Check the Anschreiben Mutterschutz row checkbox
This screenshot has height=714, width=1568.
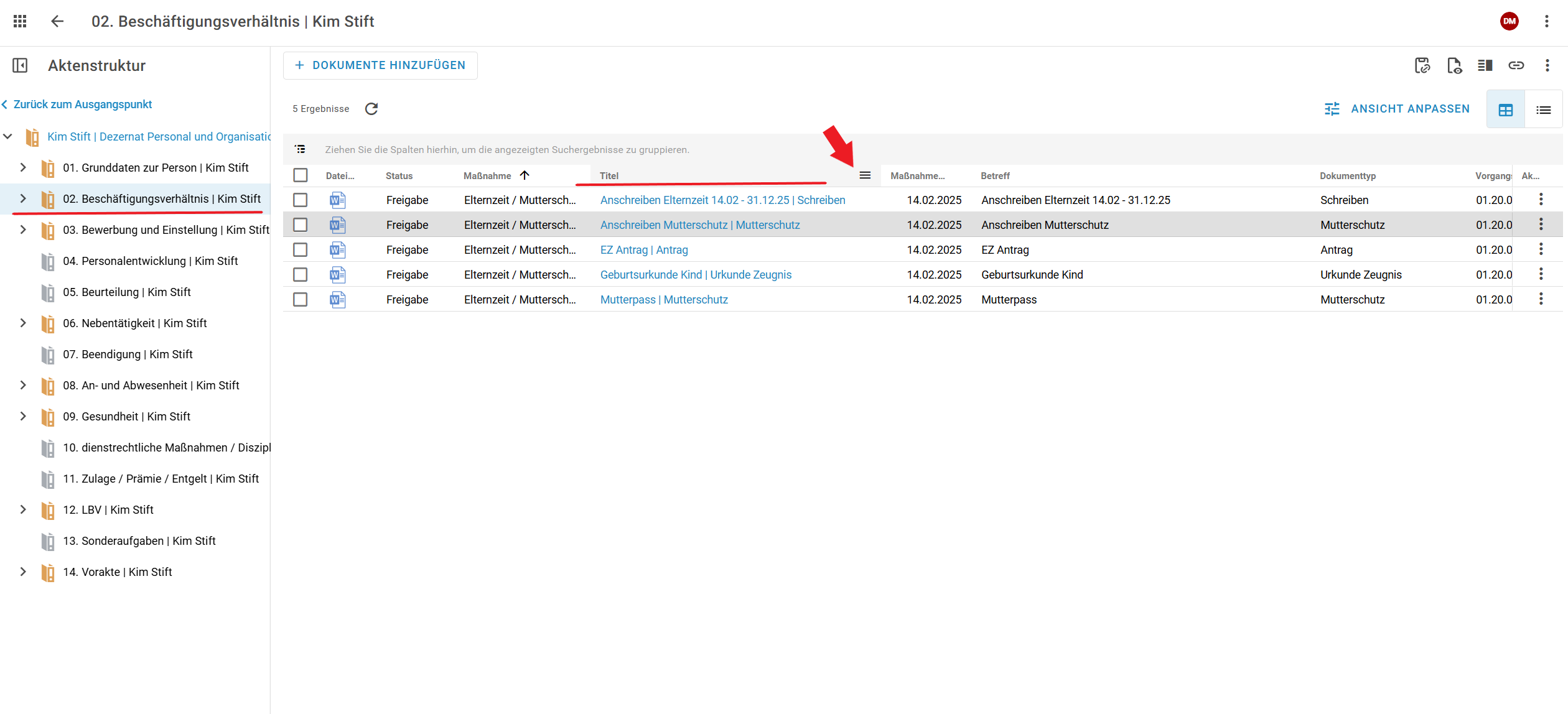point(301,225)
